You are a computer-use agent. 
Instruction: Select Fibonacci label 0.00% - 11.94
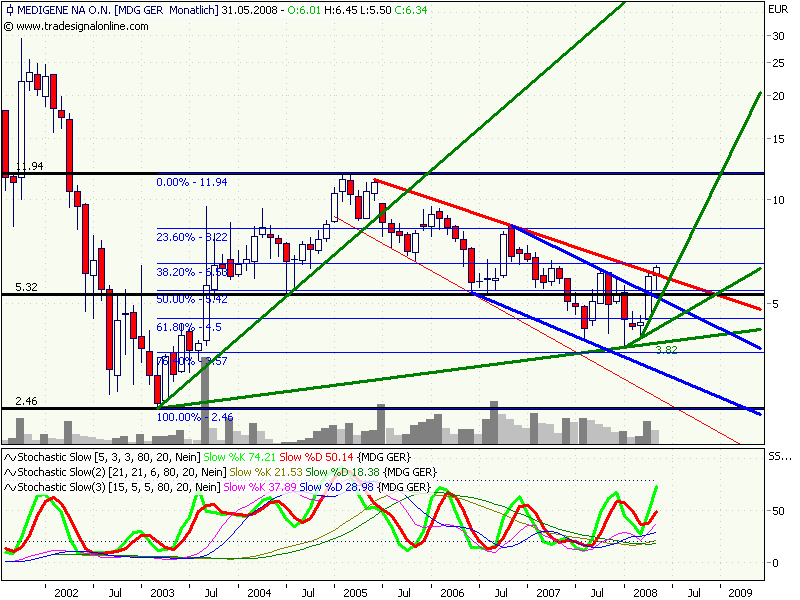192,182
